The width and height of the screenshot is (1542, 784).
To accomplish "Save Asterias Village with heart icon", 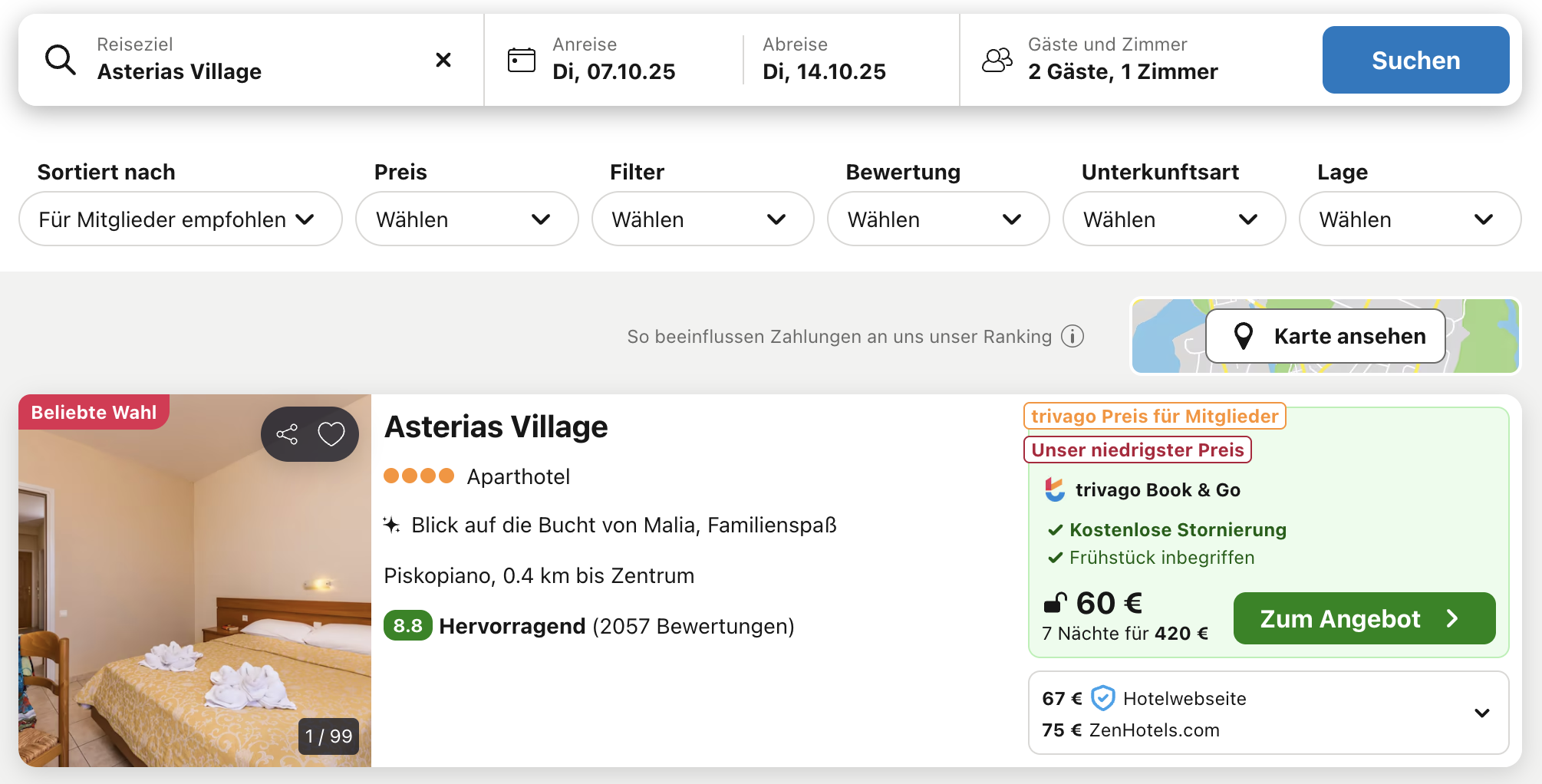I will coord(331,434).
